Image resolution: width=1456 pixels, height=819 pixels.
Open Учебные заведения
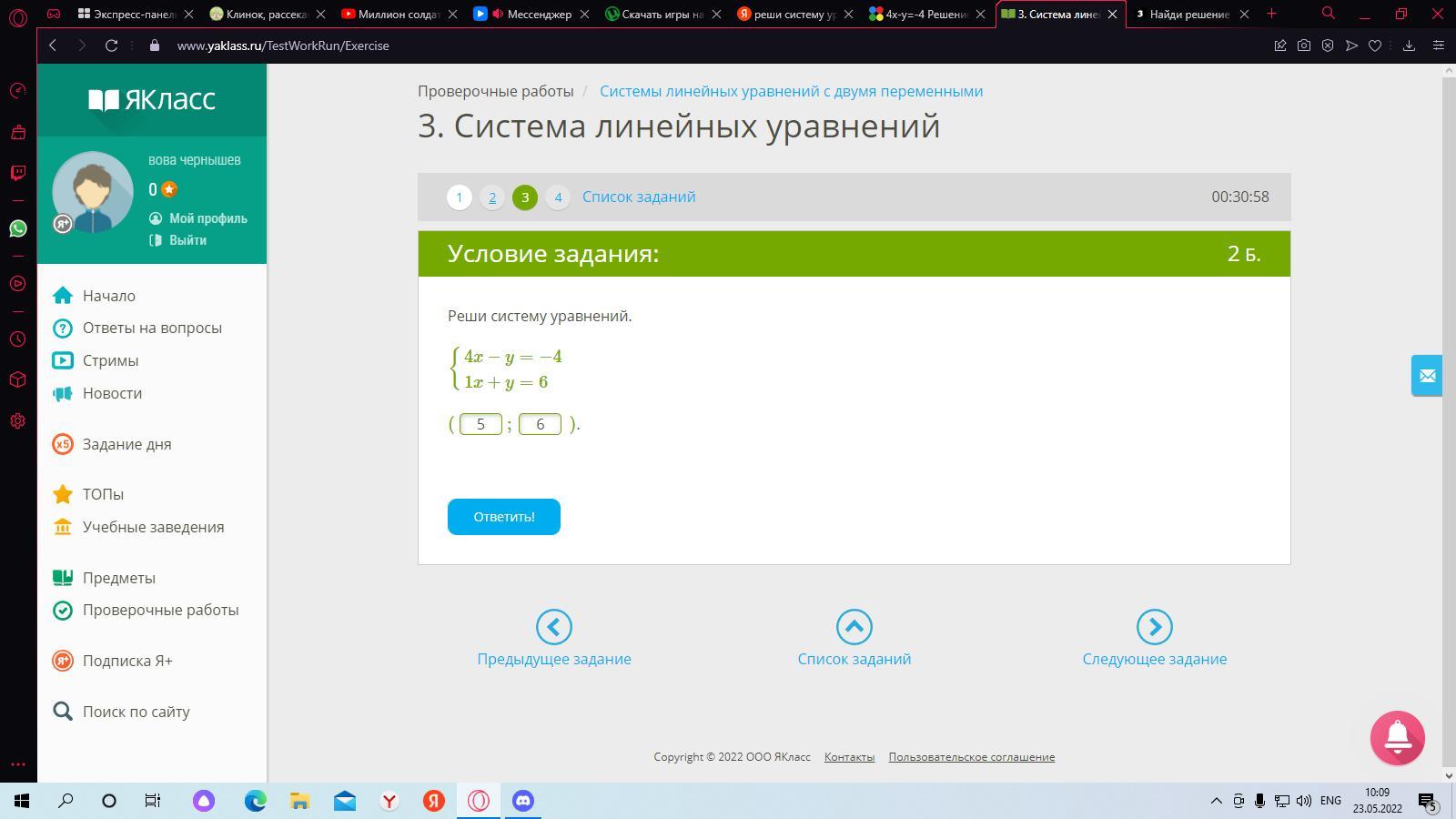pyautogui.click(x=138, y=527)
